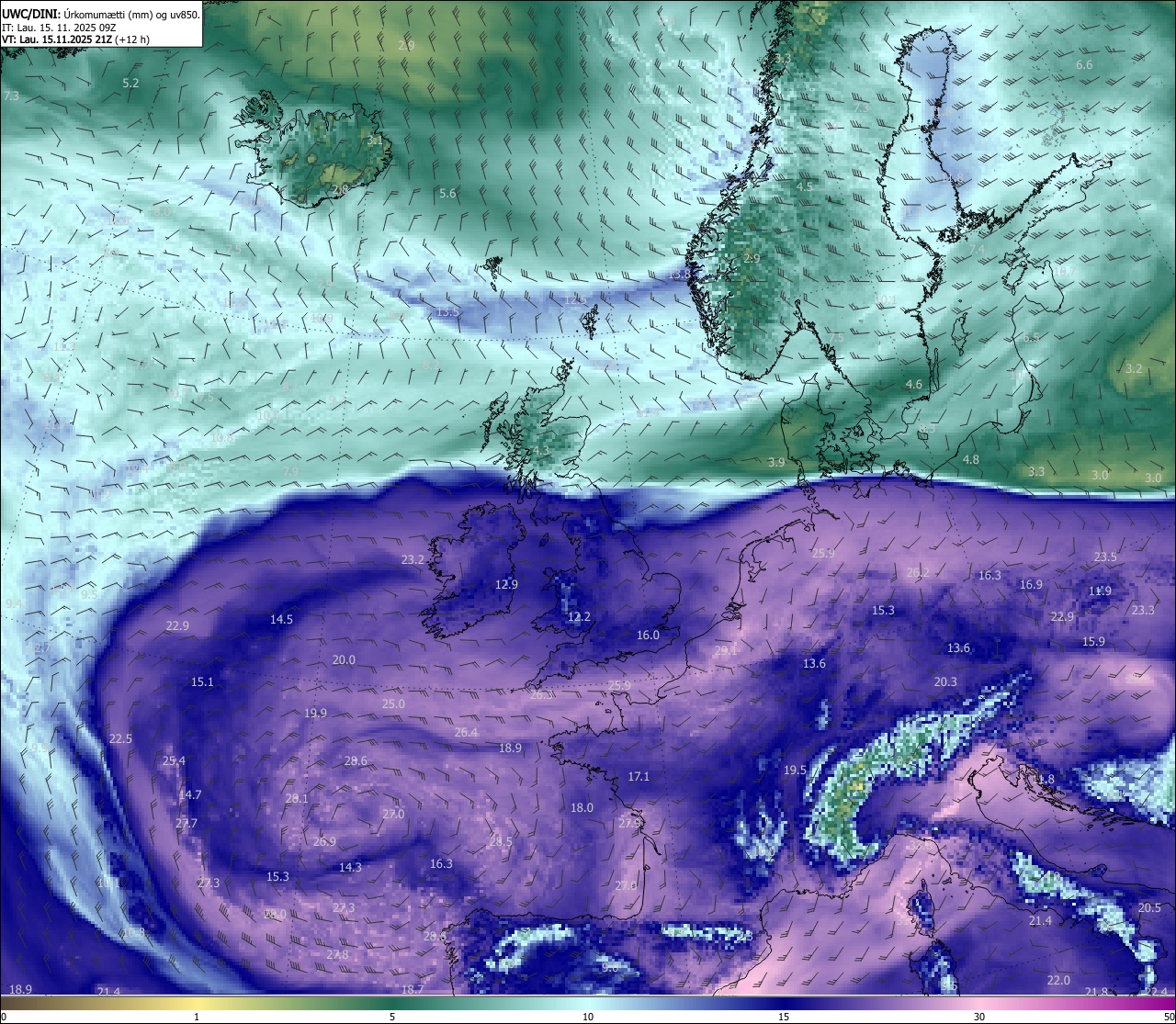Click the 4.5 value over Norway

point(805,186)
